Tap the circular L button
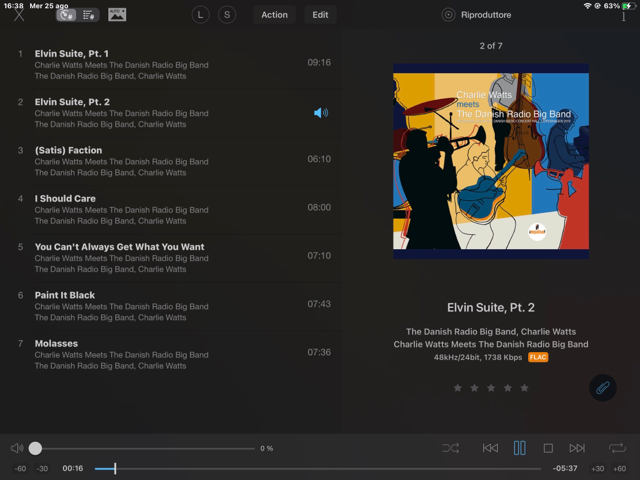Screen dimensions: 640x480 pos(200,15)
